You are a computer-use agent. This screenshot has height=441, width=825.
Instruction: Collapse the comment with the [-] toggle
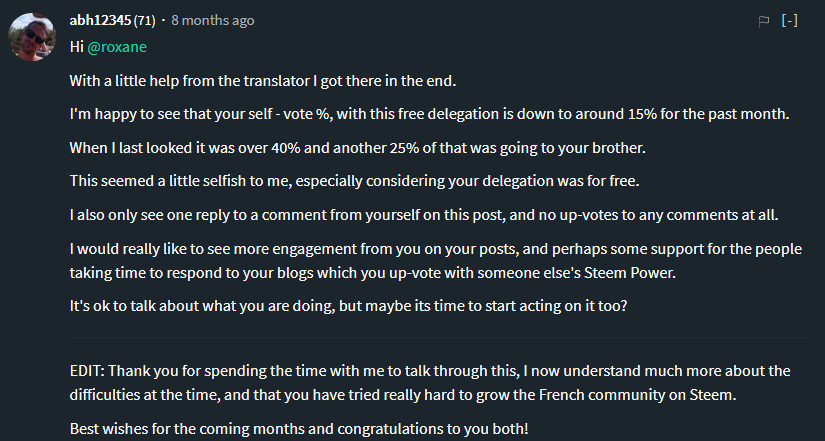coord(789,21)
